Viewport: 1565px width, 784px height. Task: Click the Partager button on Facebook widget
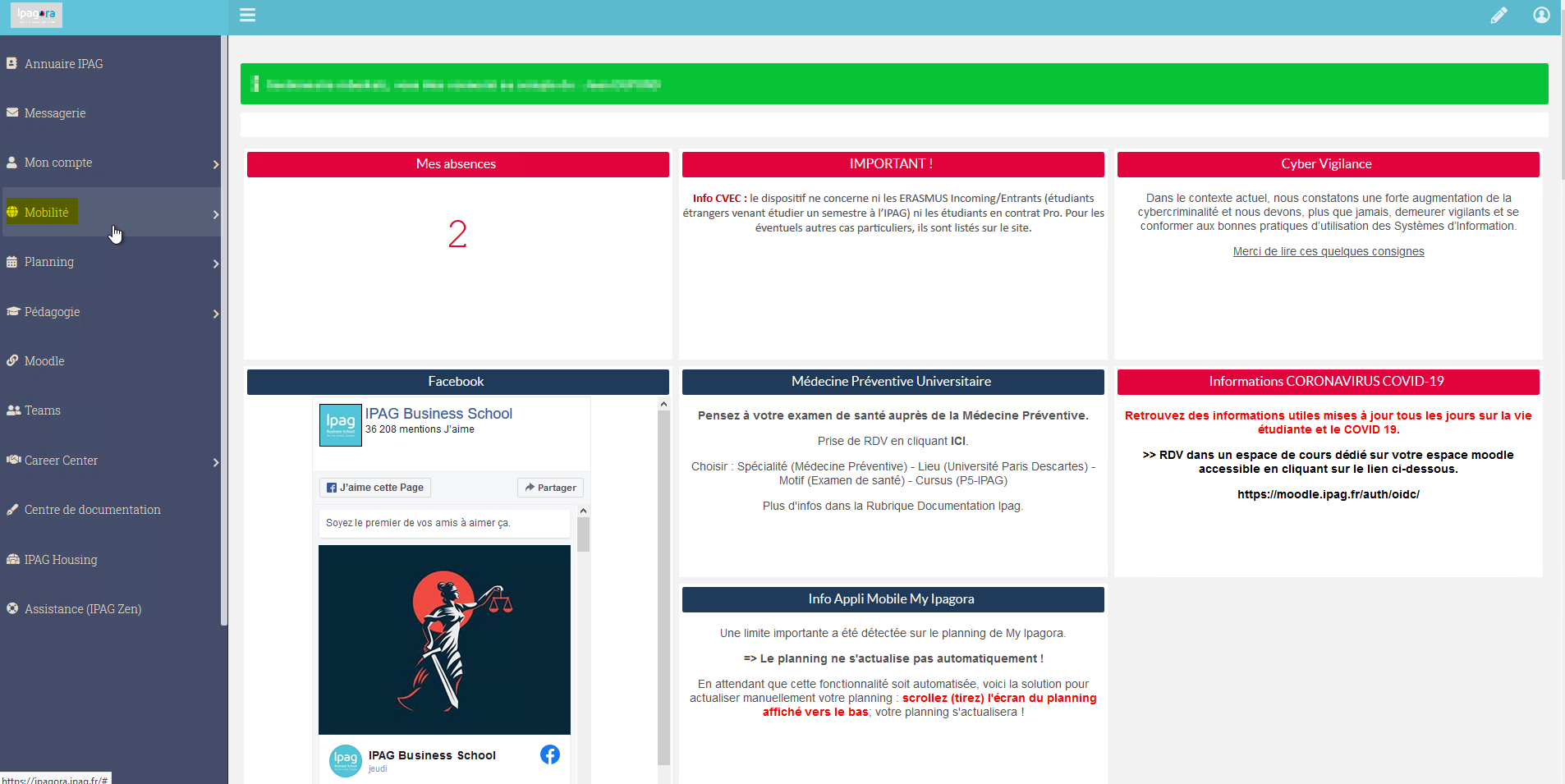pos(550,488)
